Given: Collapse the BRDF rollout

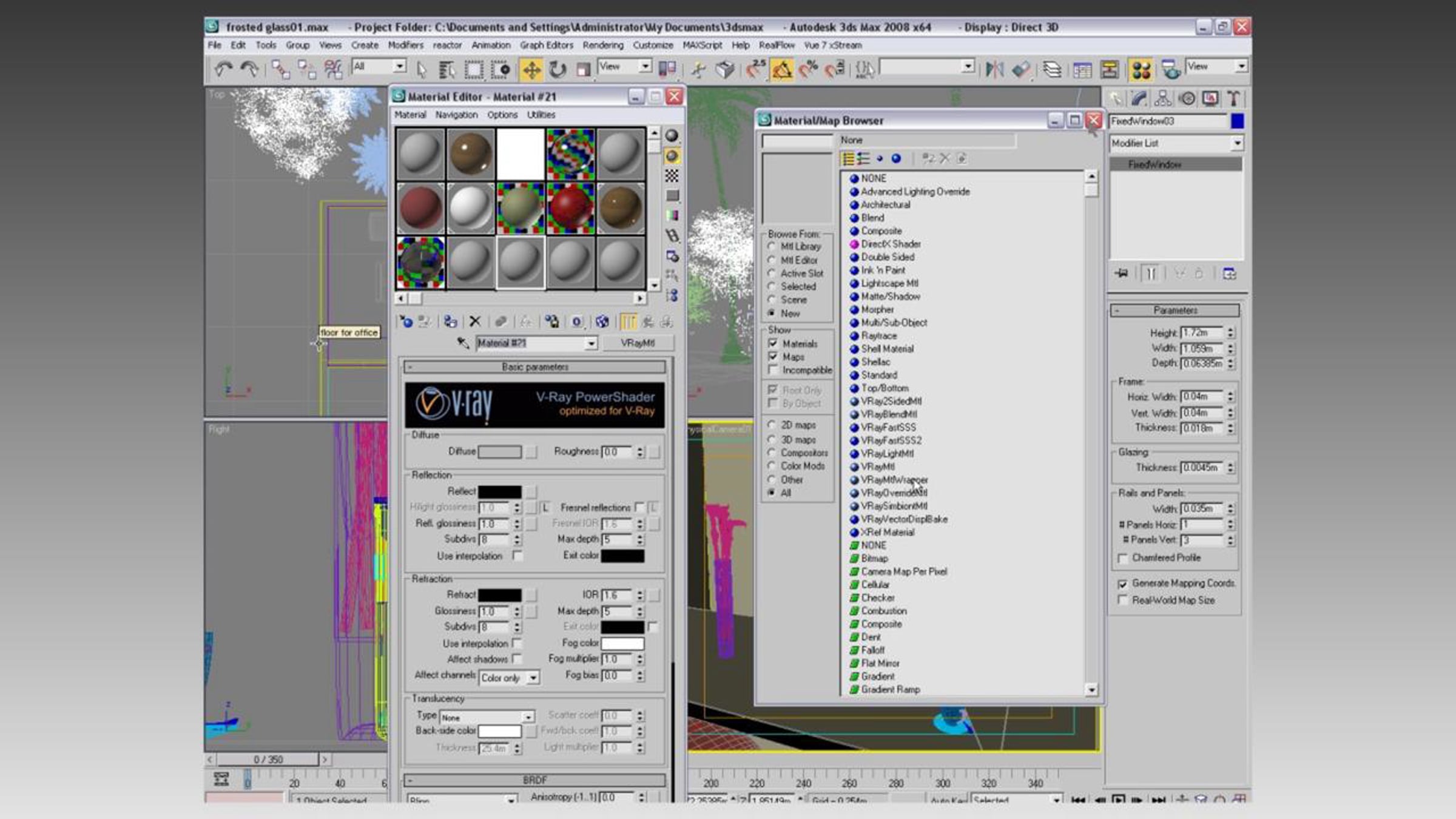Looking at the screenshot, I should tap(534, 780).
